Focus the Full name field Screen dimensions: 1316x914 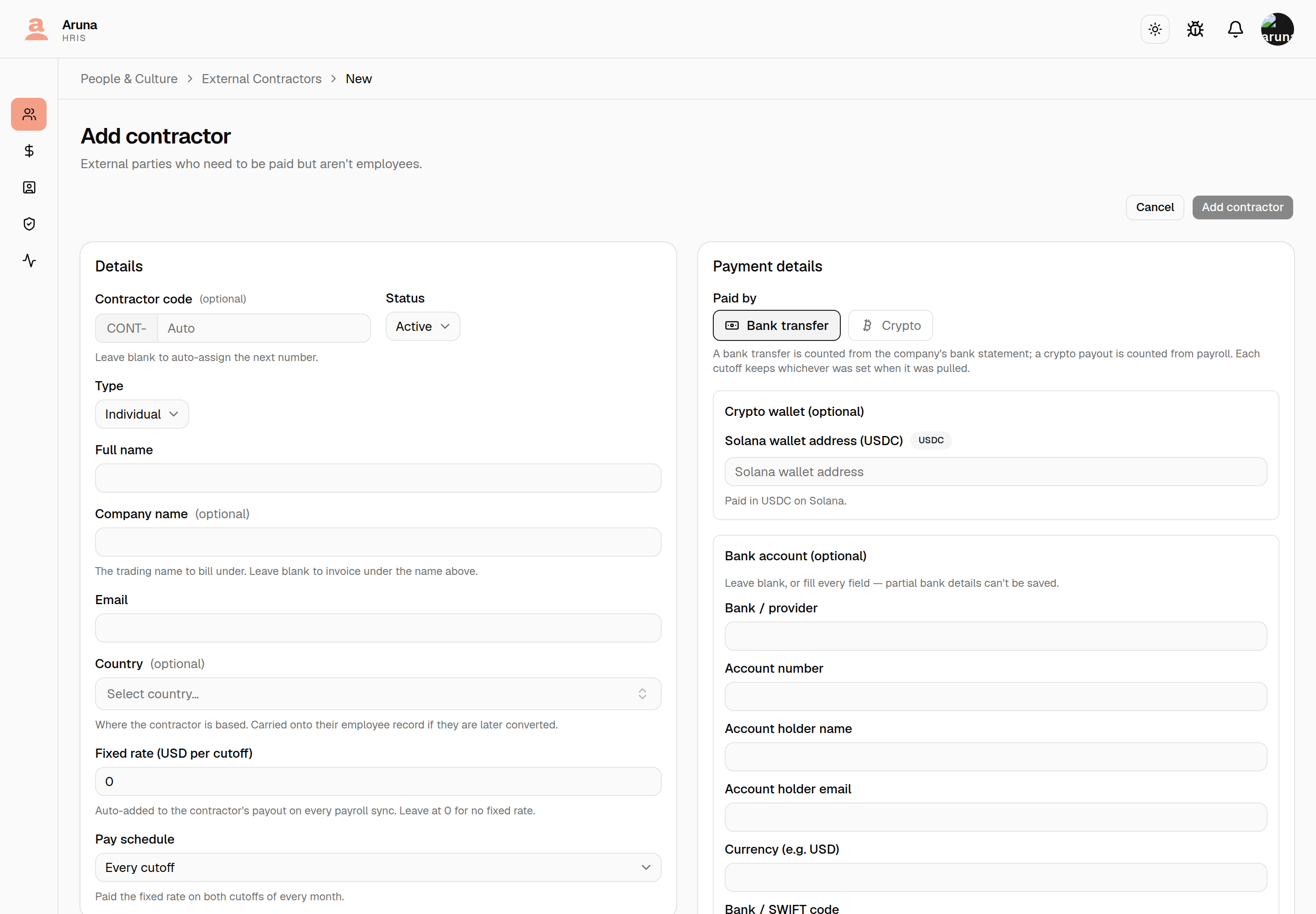(378, 478)
